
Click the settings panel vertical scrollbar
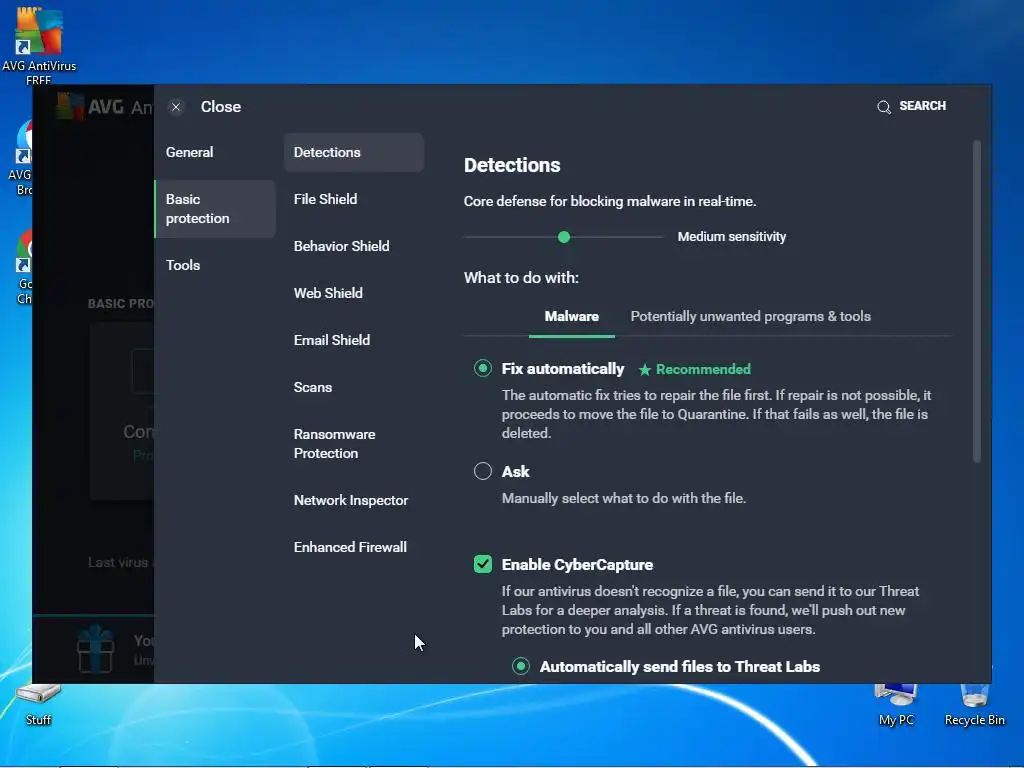[x=977, y=302]
